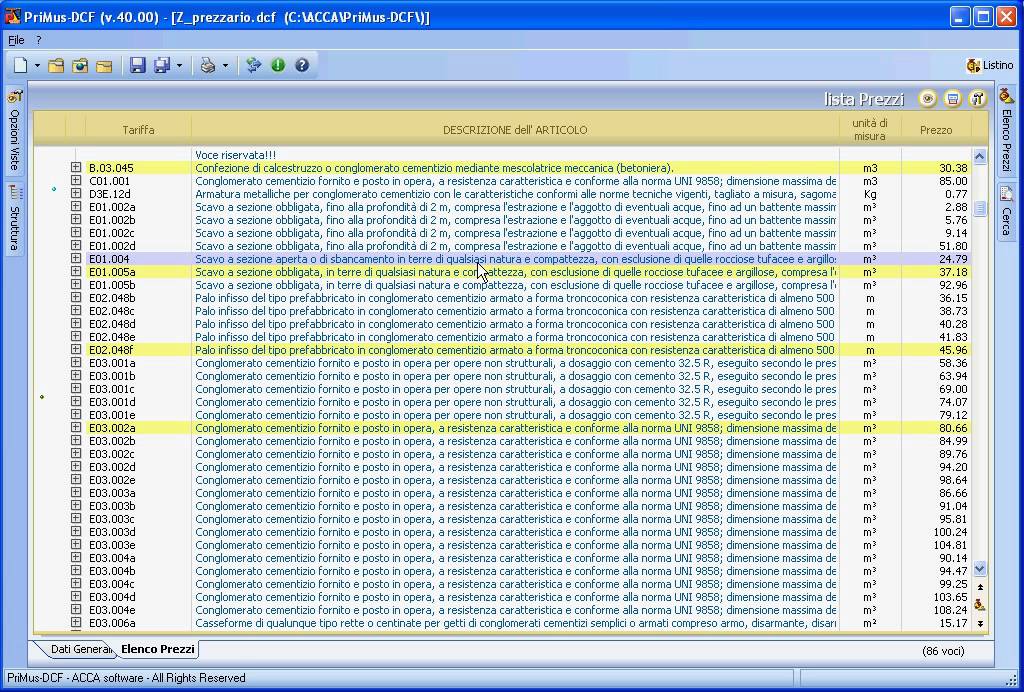Click the hammer tools icon beside lista Prezzi
The height and width of the screenshot is (692, 1024).
pyautogui.click(x=978, y=99)
